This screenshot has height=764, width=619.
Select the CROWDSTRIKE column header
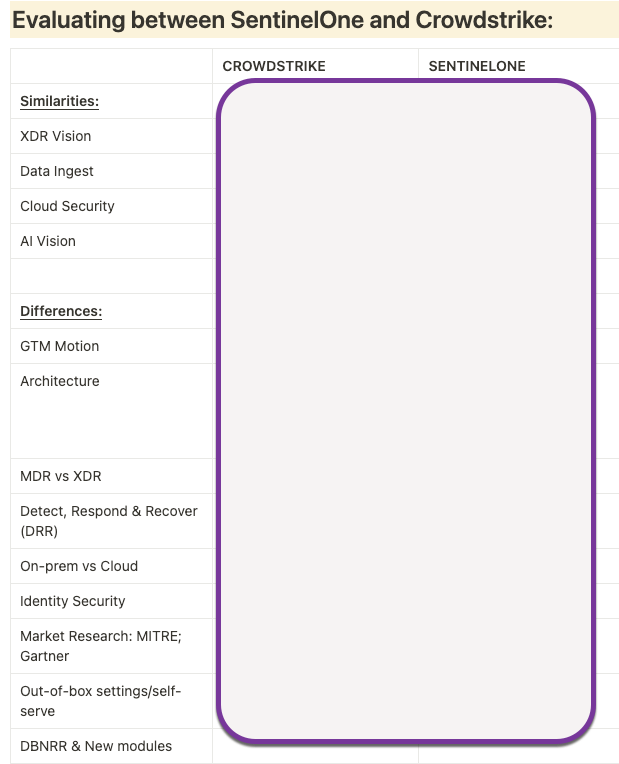click(x=274, y=66)
